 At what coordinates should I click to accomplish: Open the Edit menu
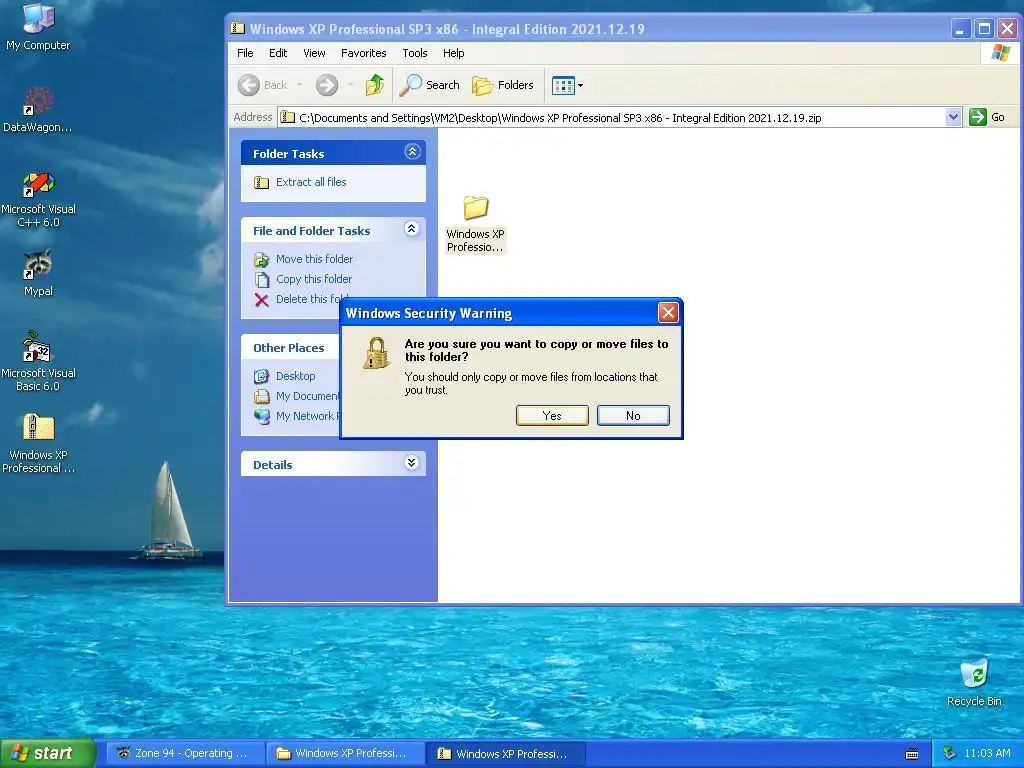pos(278,53)
